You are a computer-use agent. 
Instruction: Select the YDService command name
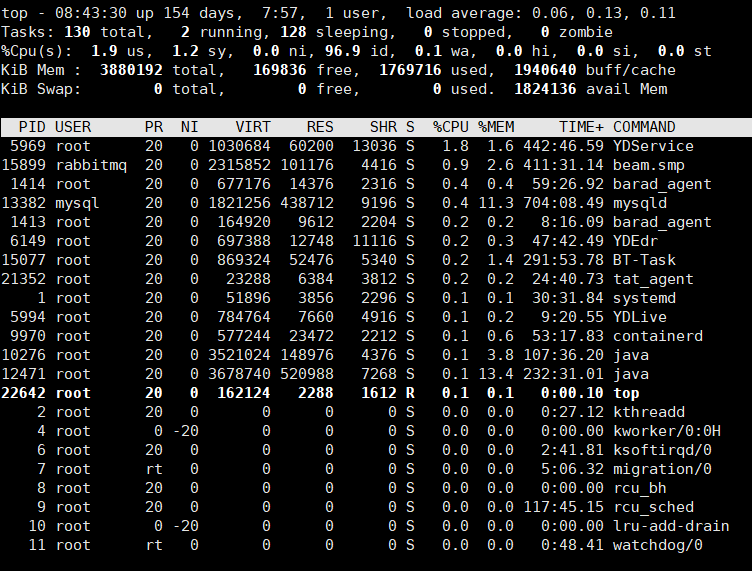point(653,146)
